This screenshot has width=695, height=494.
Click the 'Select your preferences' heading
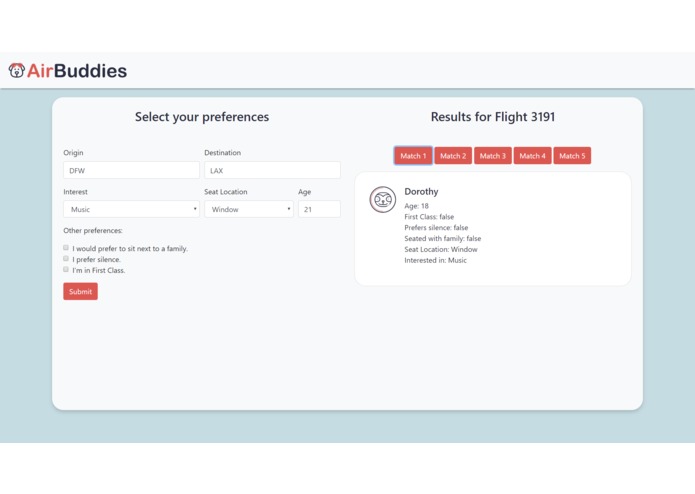(x=202, y=117)
